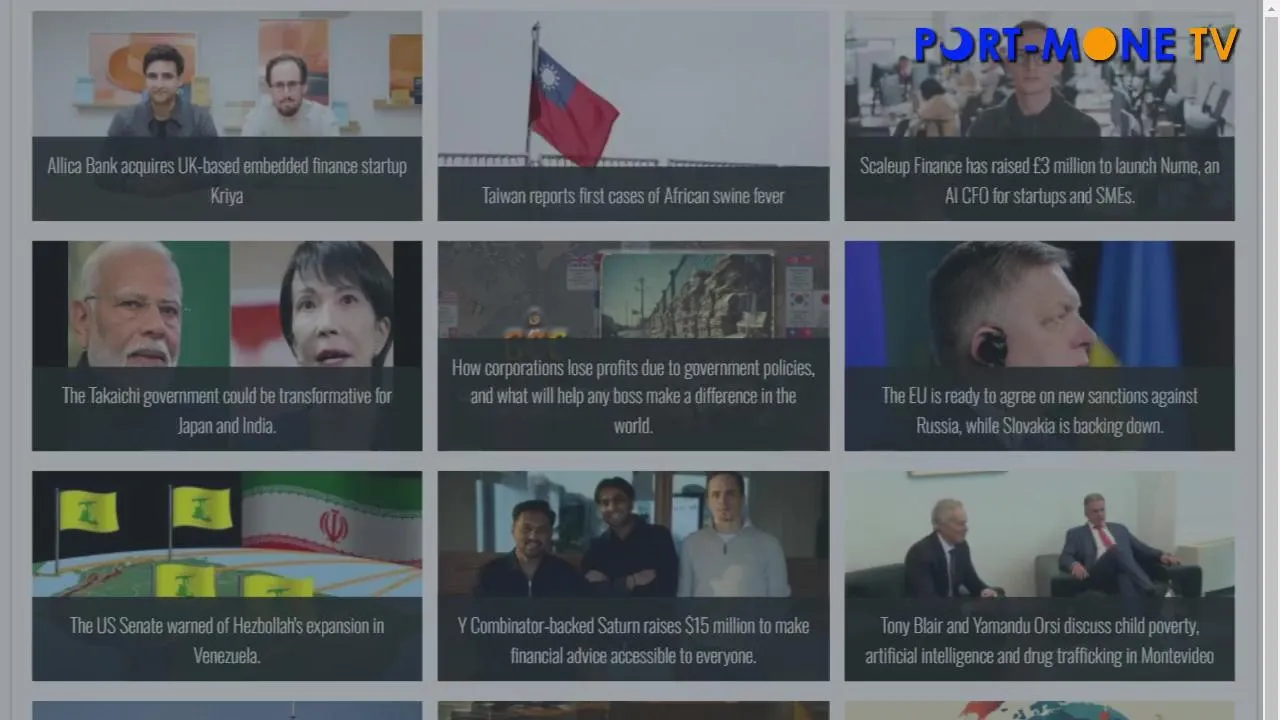
Task: Open the Tony Blair and Yamandu Orsi headline
Action: (1039, 640)
